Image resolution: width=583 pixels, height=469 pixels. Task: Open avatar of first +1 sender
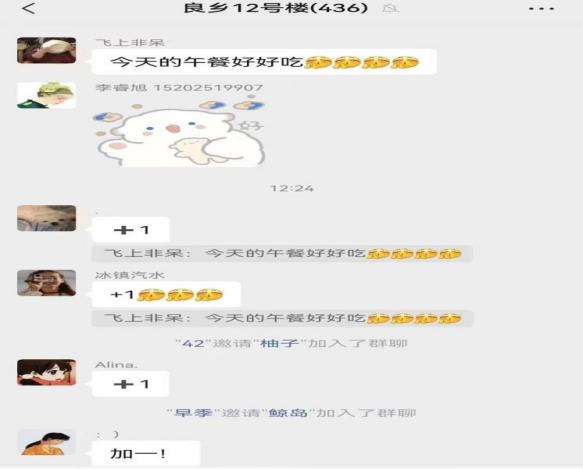[46, 218]
